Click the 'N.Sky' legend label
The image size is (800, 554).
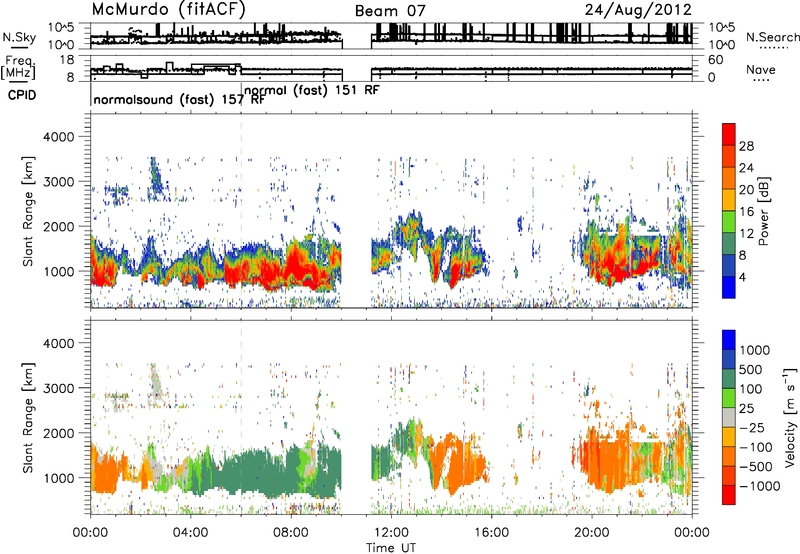pos(19,37)
